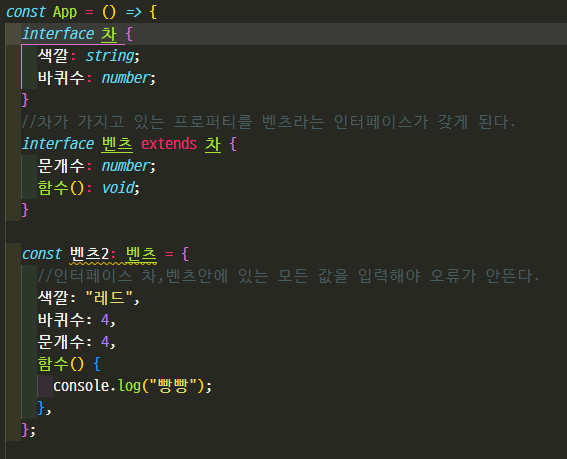Click the 함수() { method definition in the object

pos(69,364)
